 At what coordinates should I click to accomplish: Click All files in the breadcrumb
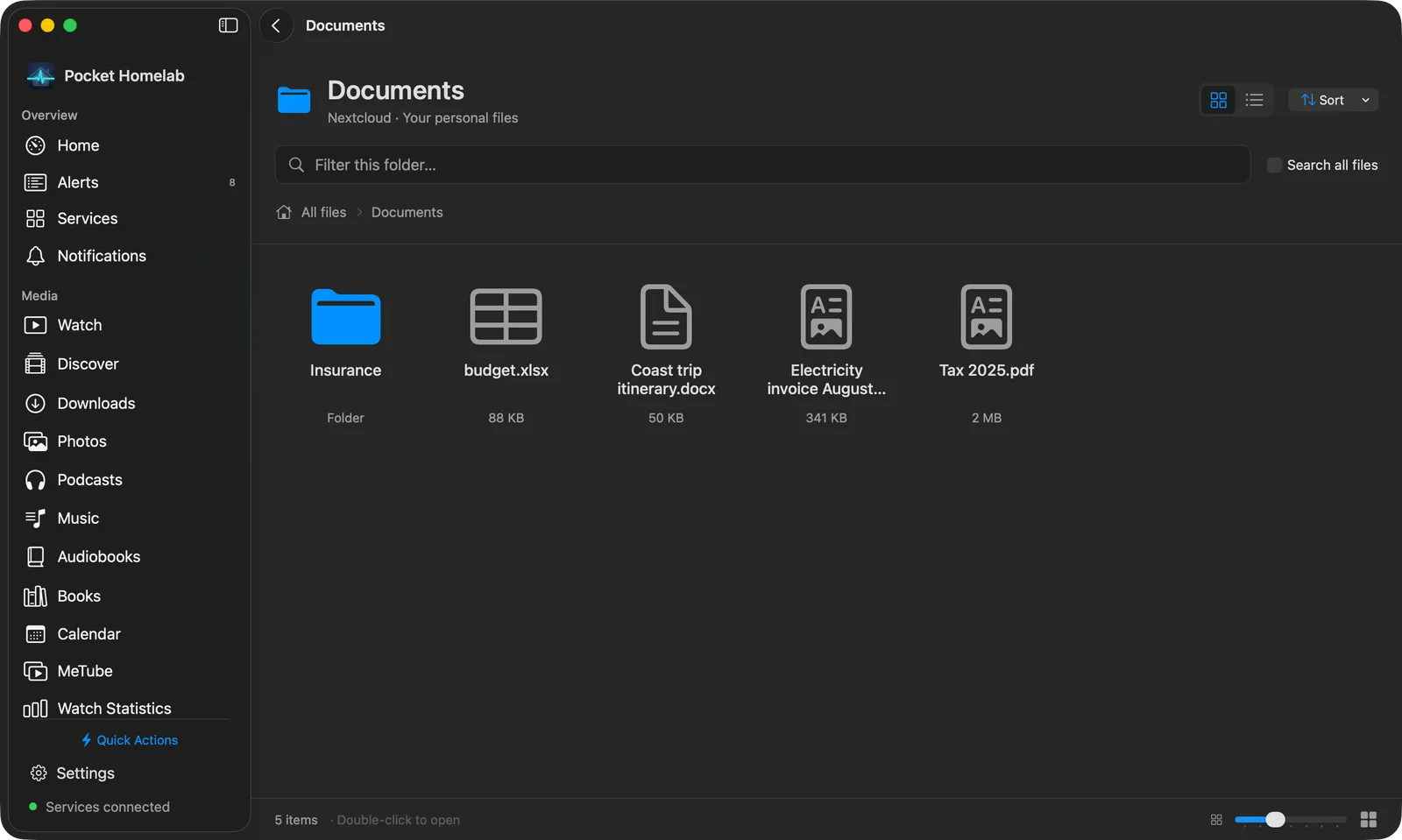point(323,212)
